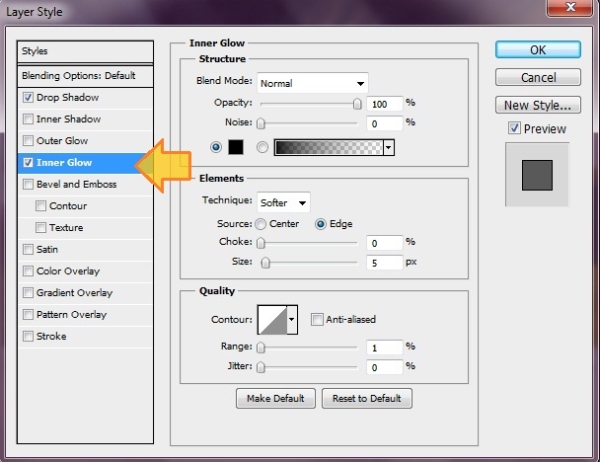Toggle the Anti-aliased checkbox

coord(317,320)
